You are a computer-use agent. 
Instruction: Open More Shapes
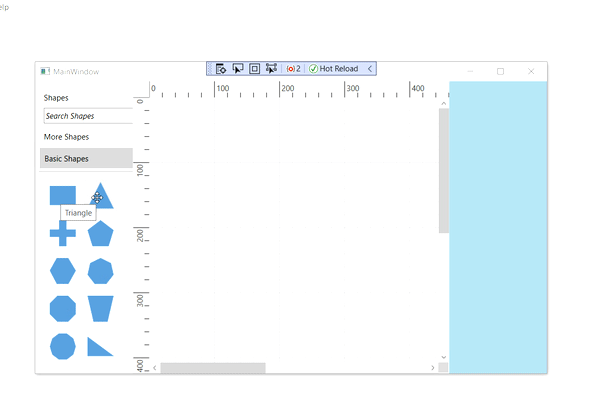pyautogui.click(x=66, y=137)
